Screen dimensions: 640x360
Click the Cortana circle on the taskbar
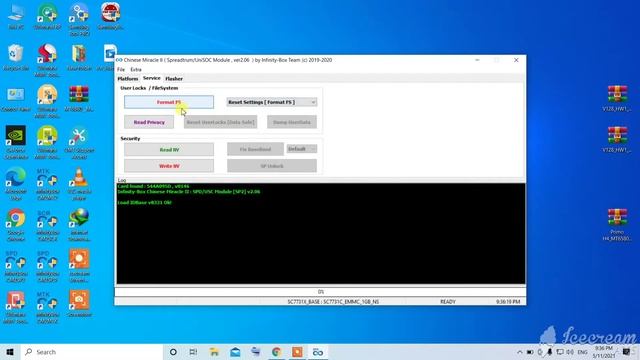173,352
